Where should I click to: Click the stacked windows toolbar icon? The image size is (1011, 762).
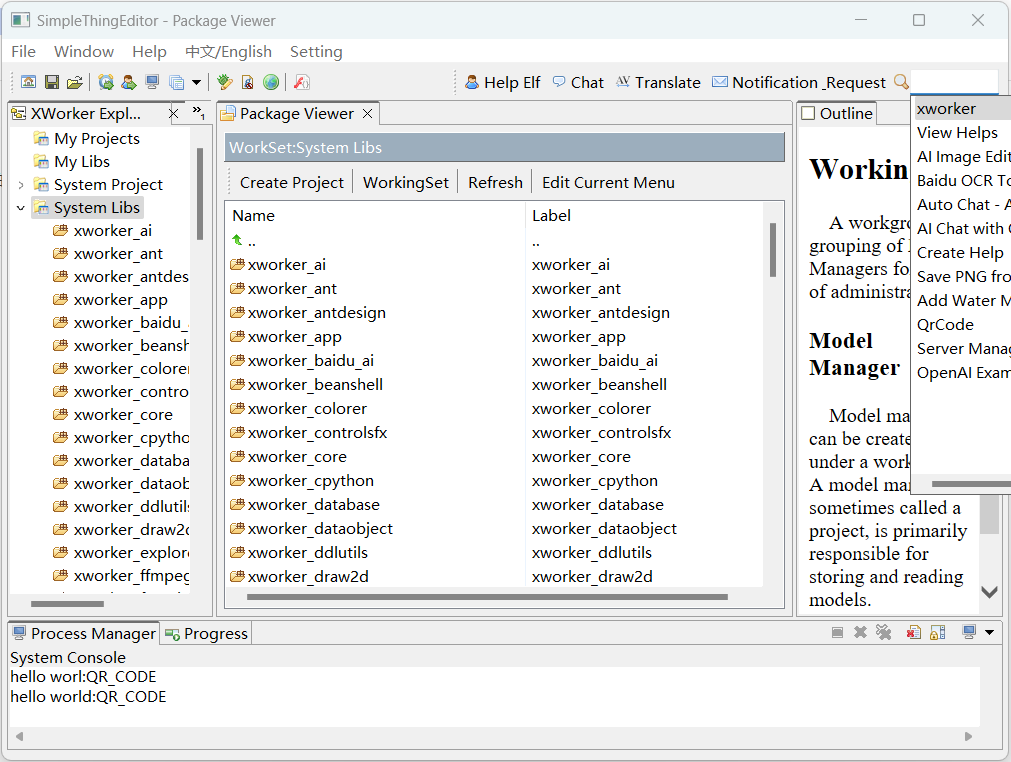[x=176, y=82]
